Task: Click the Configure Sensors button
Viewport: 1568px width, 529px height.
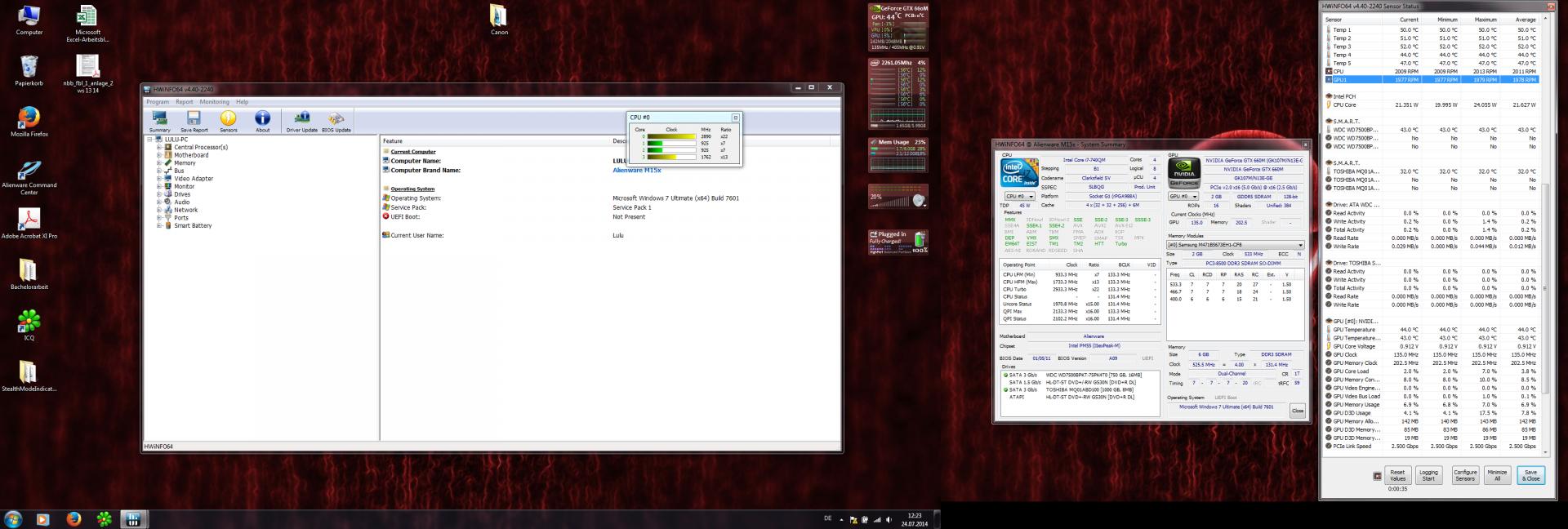Action: click(1465, 475)
